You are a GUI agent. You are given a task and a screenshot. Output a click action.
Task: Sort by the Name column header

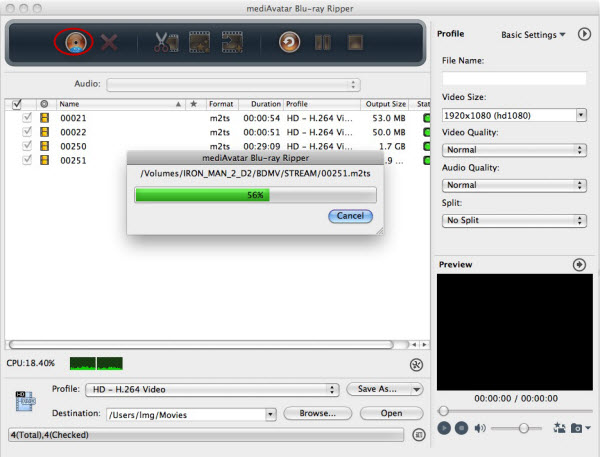pos(121,104)
